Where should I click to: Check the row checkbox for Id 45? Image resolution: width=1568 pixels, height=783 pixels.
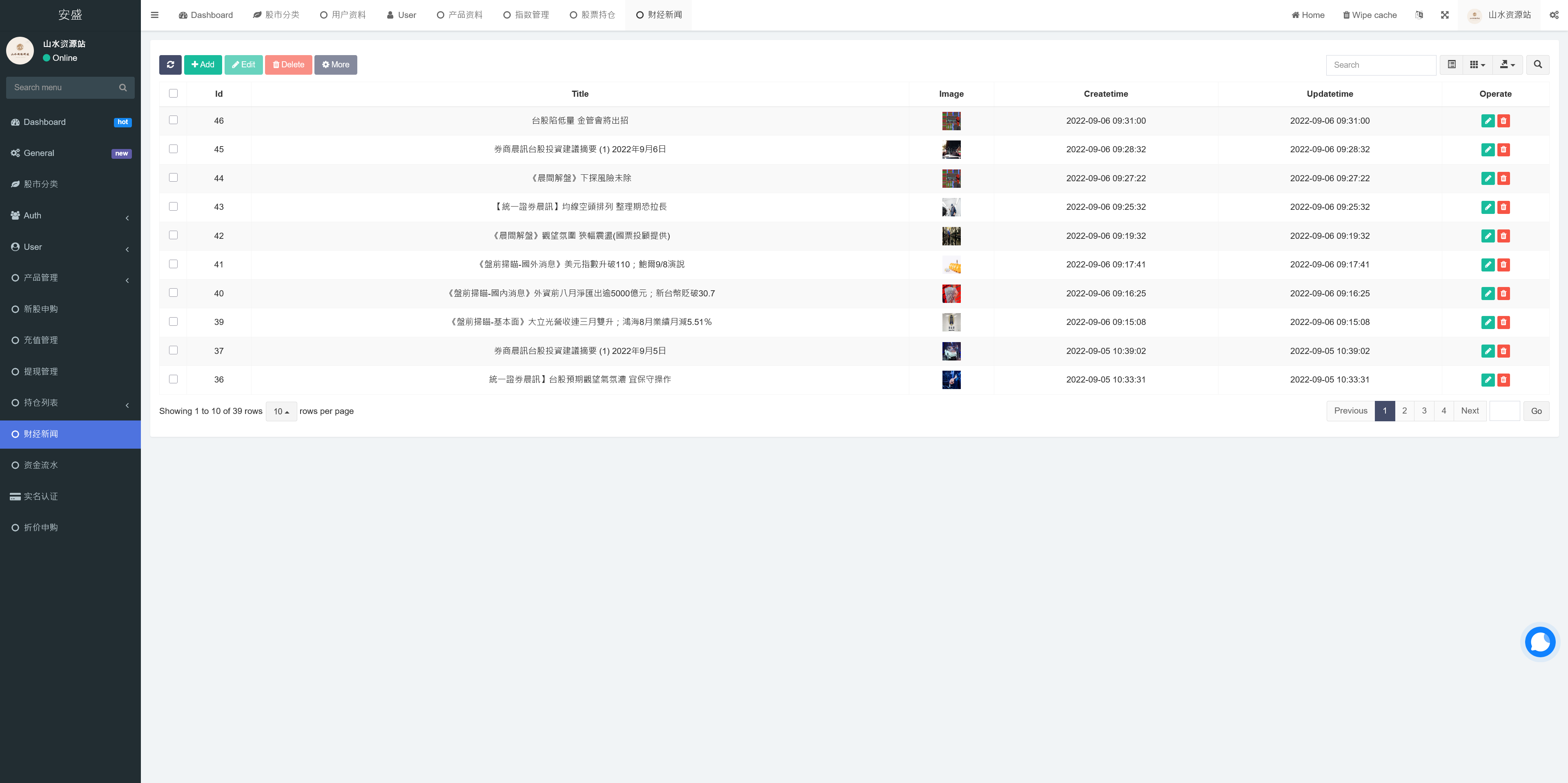[173, 149]
